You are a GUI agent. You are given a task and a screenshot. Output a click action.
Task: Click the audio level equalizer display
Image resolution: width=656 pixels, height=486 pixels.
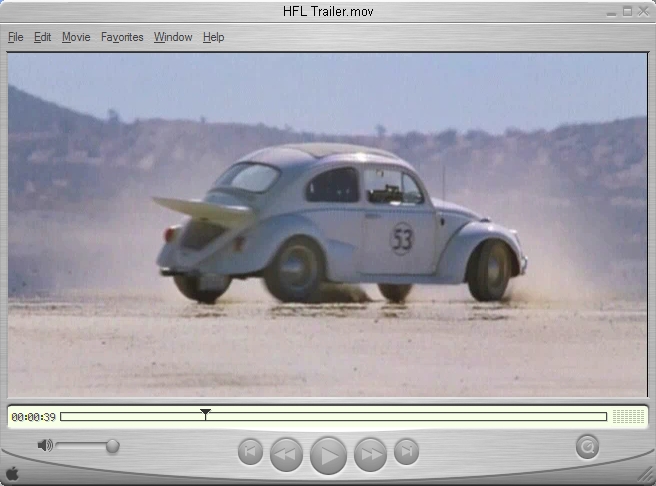[x=628, y=417]
